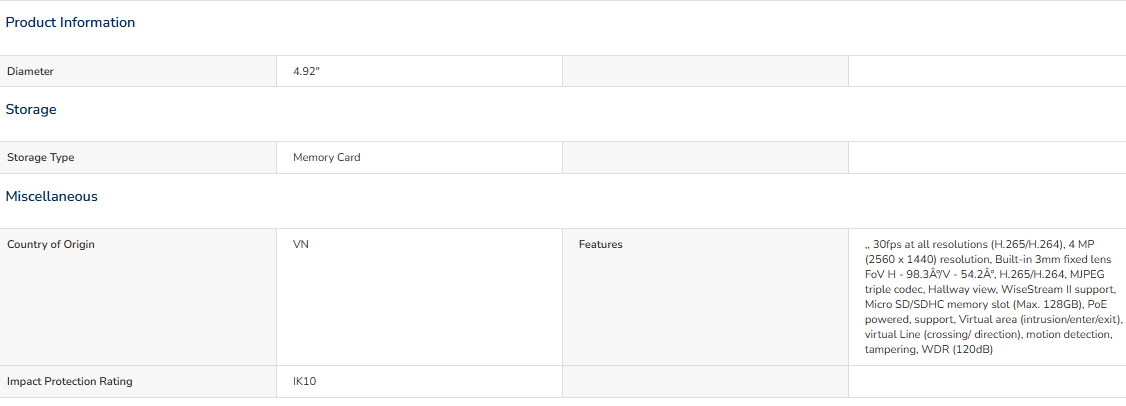1126x406 pixels.
Task: Click the last empty cell in Impact Protection row
Action: 987,381
